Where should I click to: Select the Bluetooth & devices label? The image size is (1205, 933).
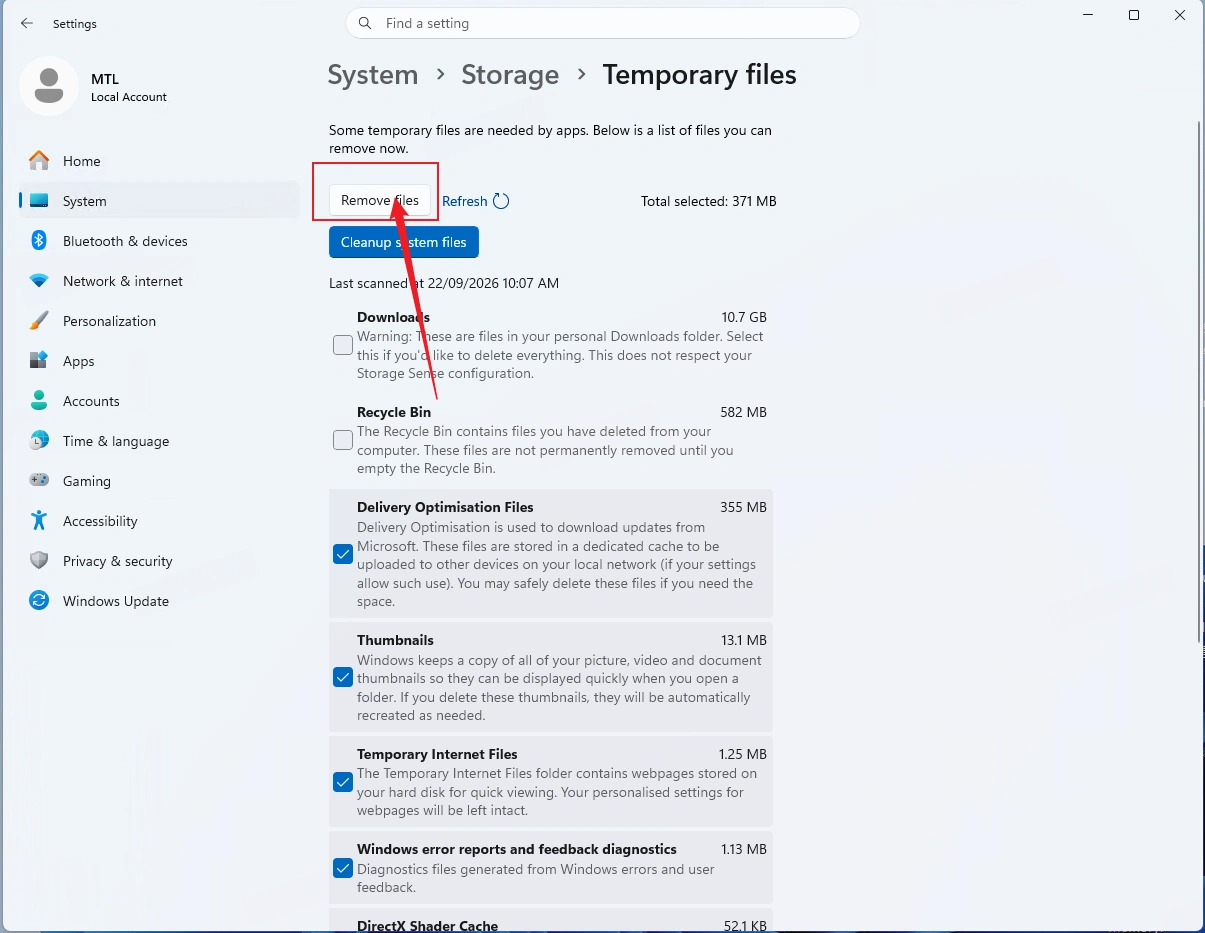coord(125,241)
